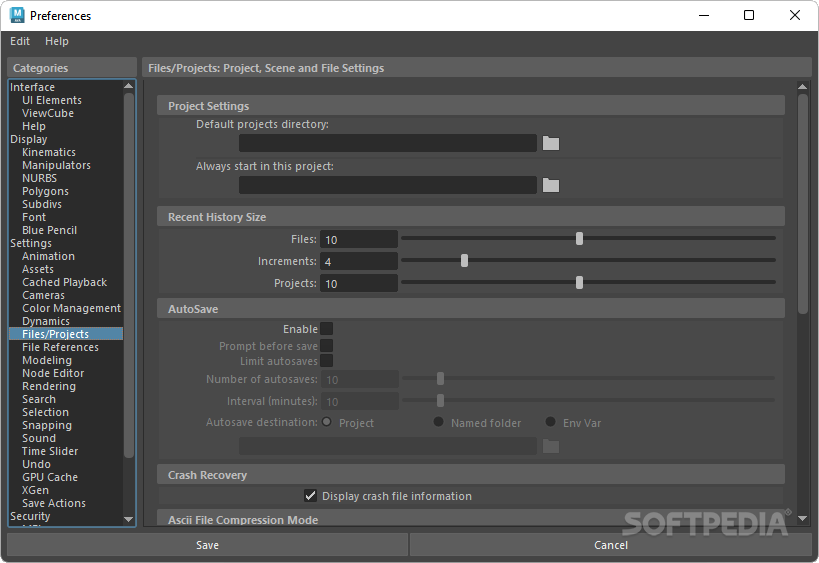Viewport: 819px width, 563px height.
Task: Click the Increments value field
Action: 359,261
